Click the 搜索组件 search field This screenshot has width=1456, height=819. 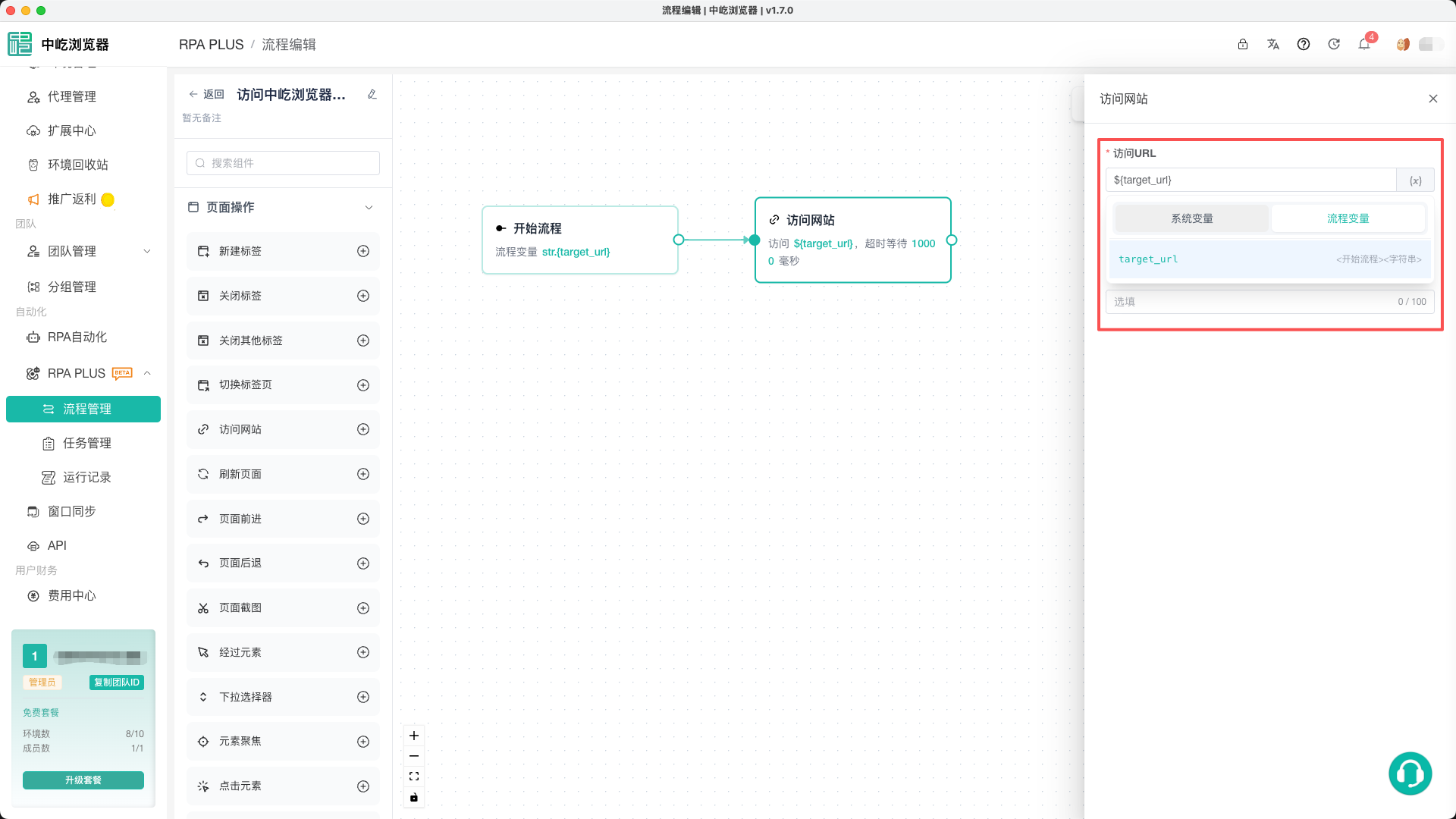[283, 163]
